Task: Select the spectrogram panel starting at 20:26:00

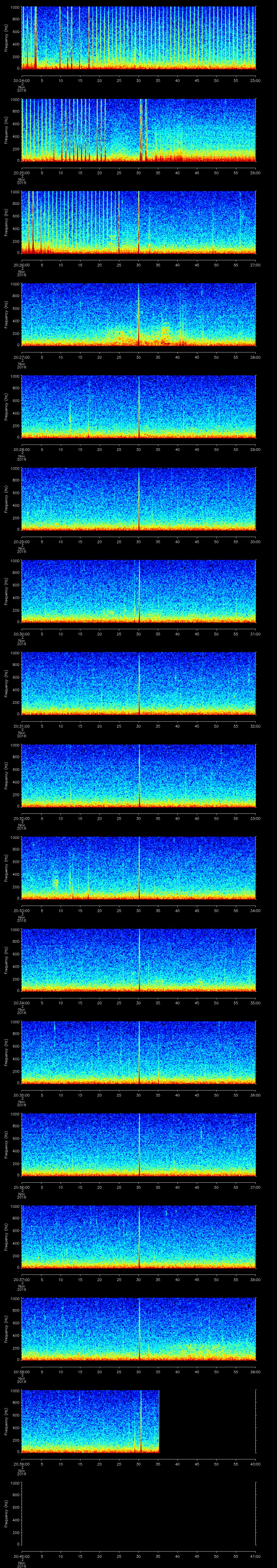Action: pos(139,222)
